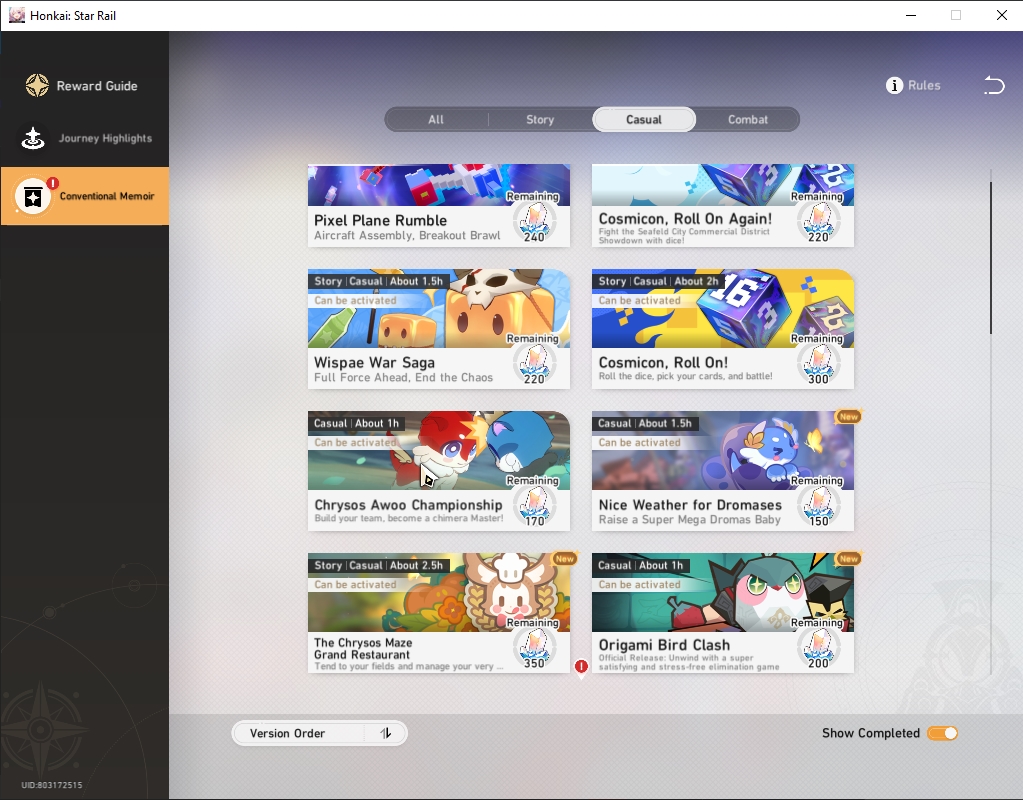This screenshot has height=800, width=1023.
Task: Open the Reward Guide compass icon
Action: point(37,85)
